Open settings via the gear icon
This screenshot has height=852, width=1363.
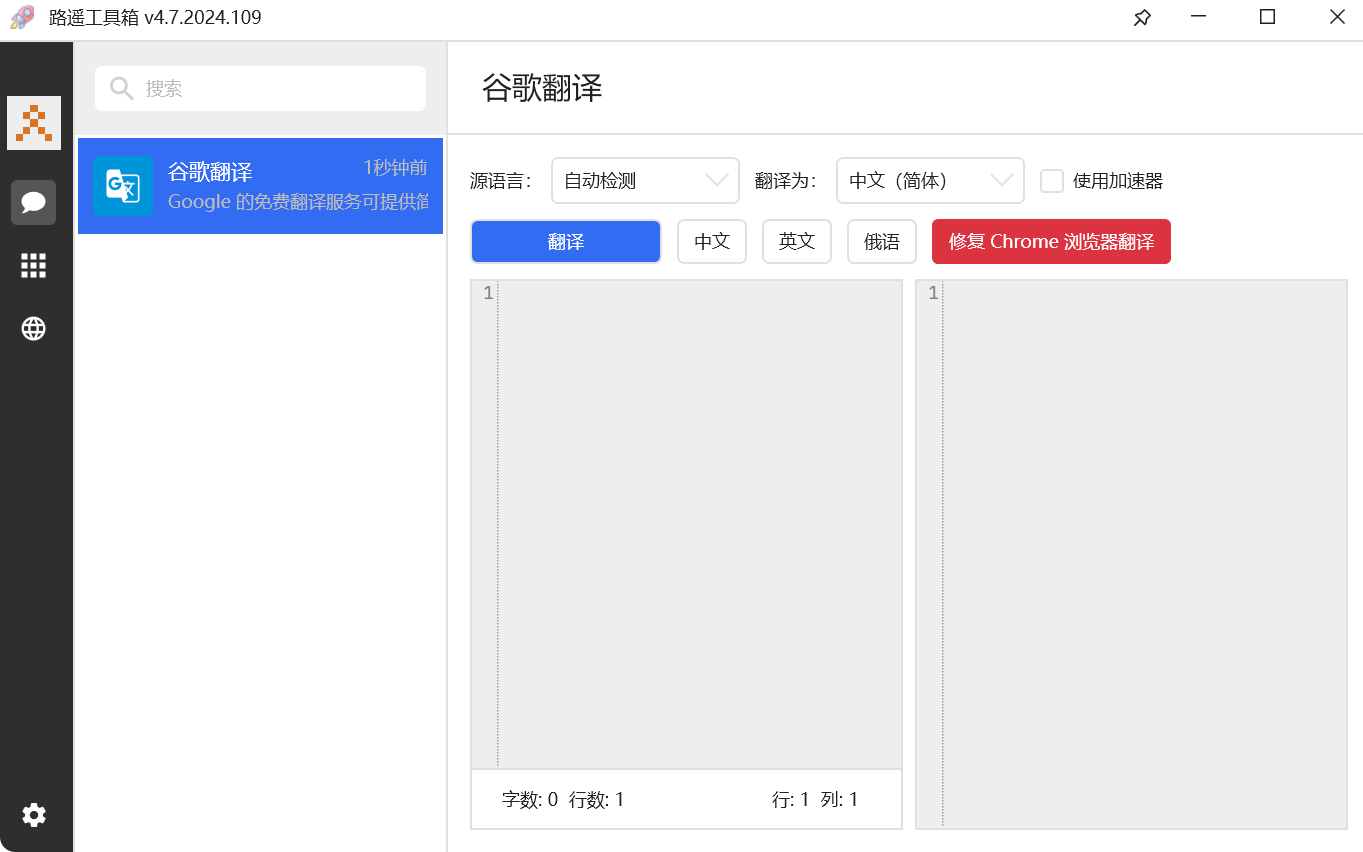(x=34, y=815)
